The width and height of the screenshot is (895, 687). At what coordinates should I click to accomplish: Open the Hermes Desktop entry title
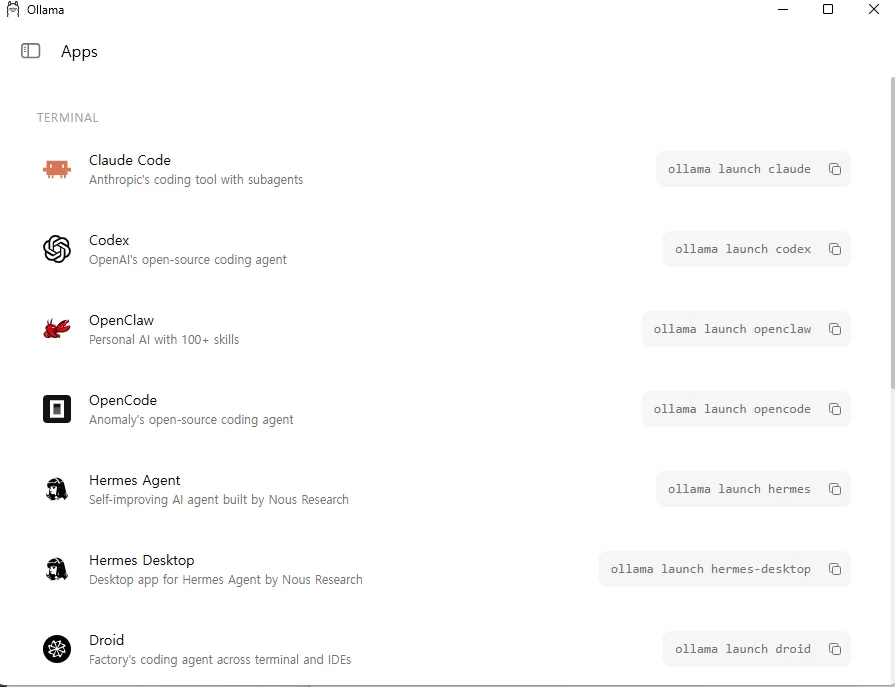tap(142, 560)
